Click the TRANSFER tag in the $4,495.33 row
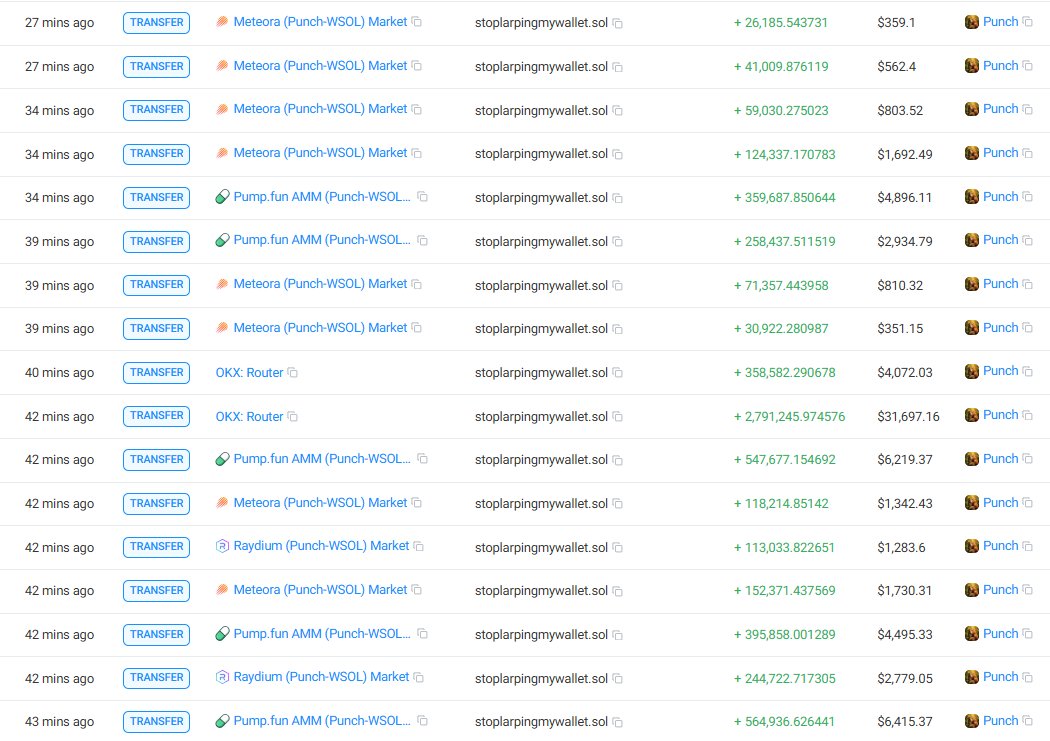The height and width of the screenshot is (741, 1050). (157, 634)
